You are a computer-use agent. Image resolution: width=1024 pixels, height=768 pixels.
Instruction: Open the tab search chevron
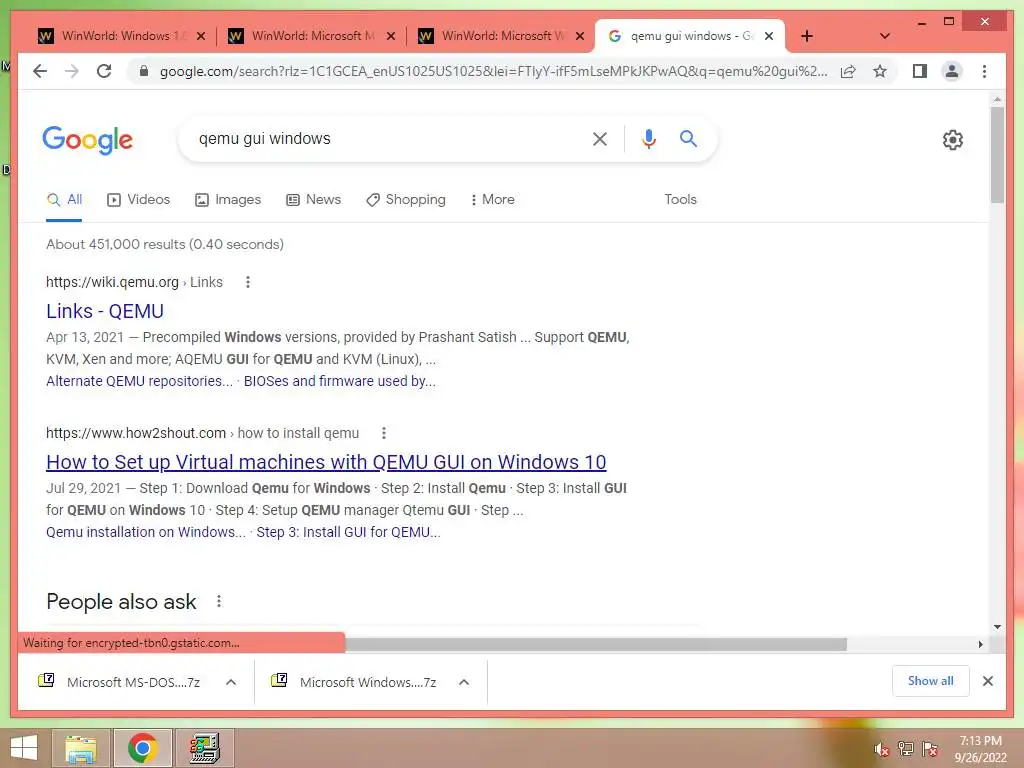(885, 36)
